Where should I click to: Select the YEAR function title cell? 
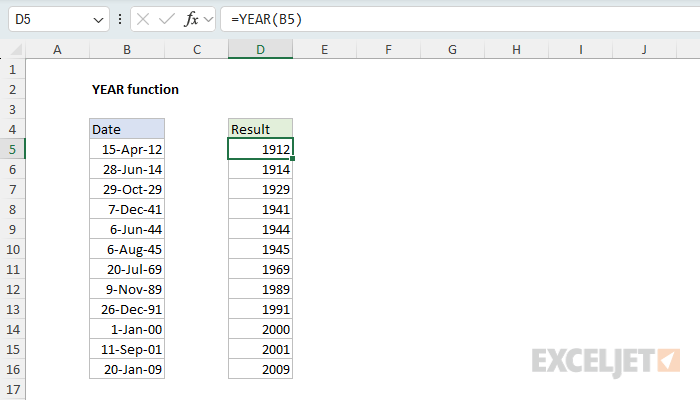point(135,89)
